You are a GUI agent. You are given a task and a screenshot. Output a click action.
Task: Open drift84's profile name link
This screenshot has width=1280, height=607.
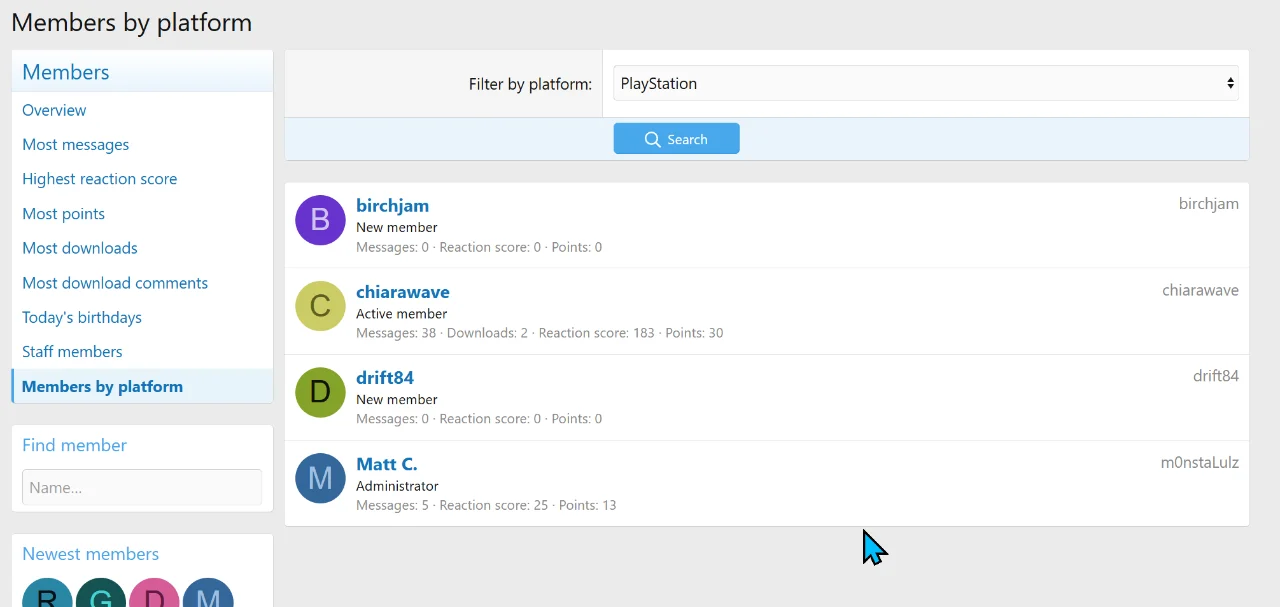(385, 378)
